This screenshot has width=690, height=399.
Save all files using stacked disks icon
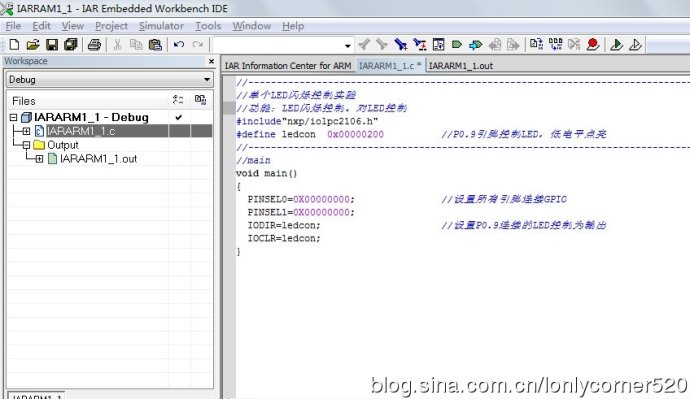pyautogui.click(x=70, y=44)
